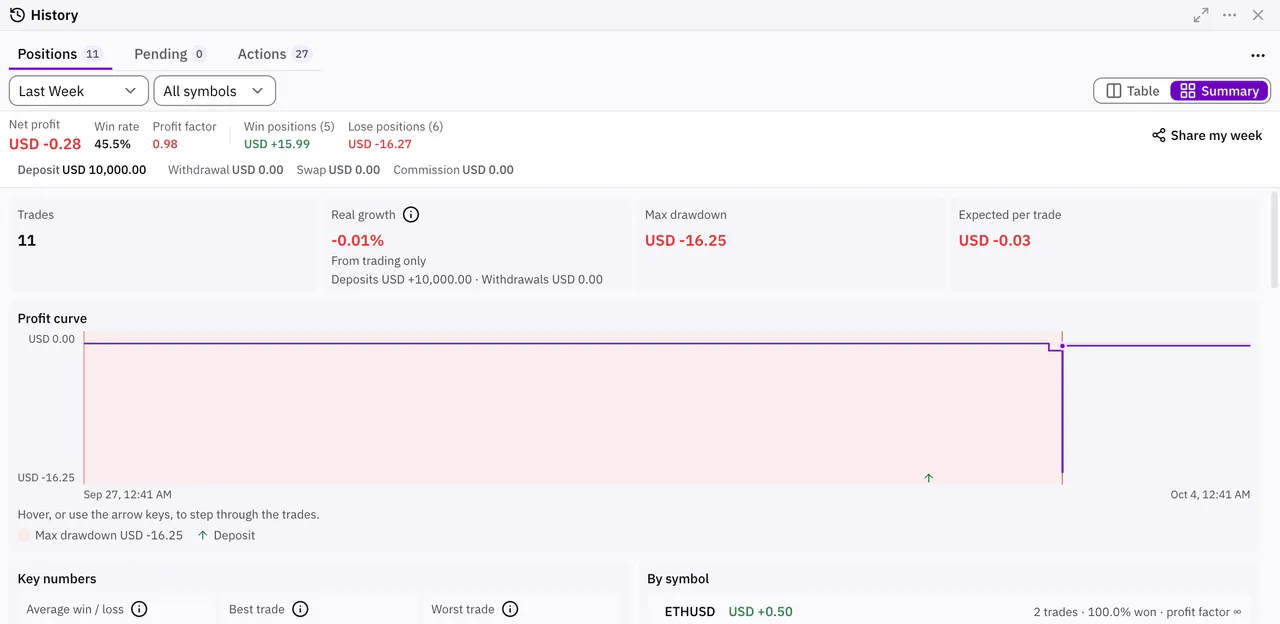Viewport: 1280px width, 624px height.
Task: Click the Key numbers heading
Action: [57, 578]
